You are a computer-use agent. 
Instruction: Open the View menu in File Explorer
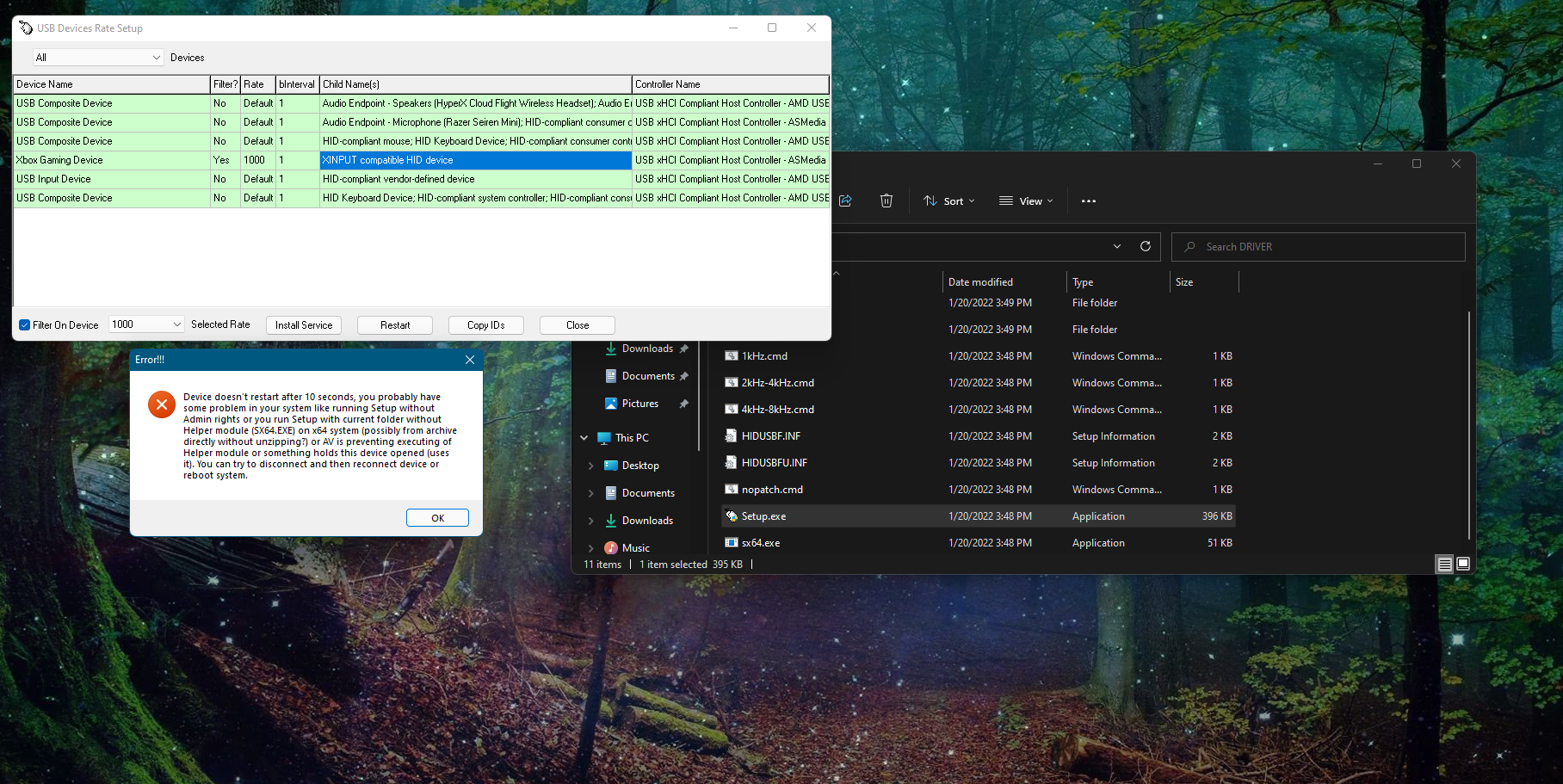(x=1025, y=201)
